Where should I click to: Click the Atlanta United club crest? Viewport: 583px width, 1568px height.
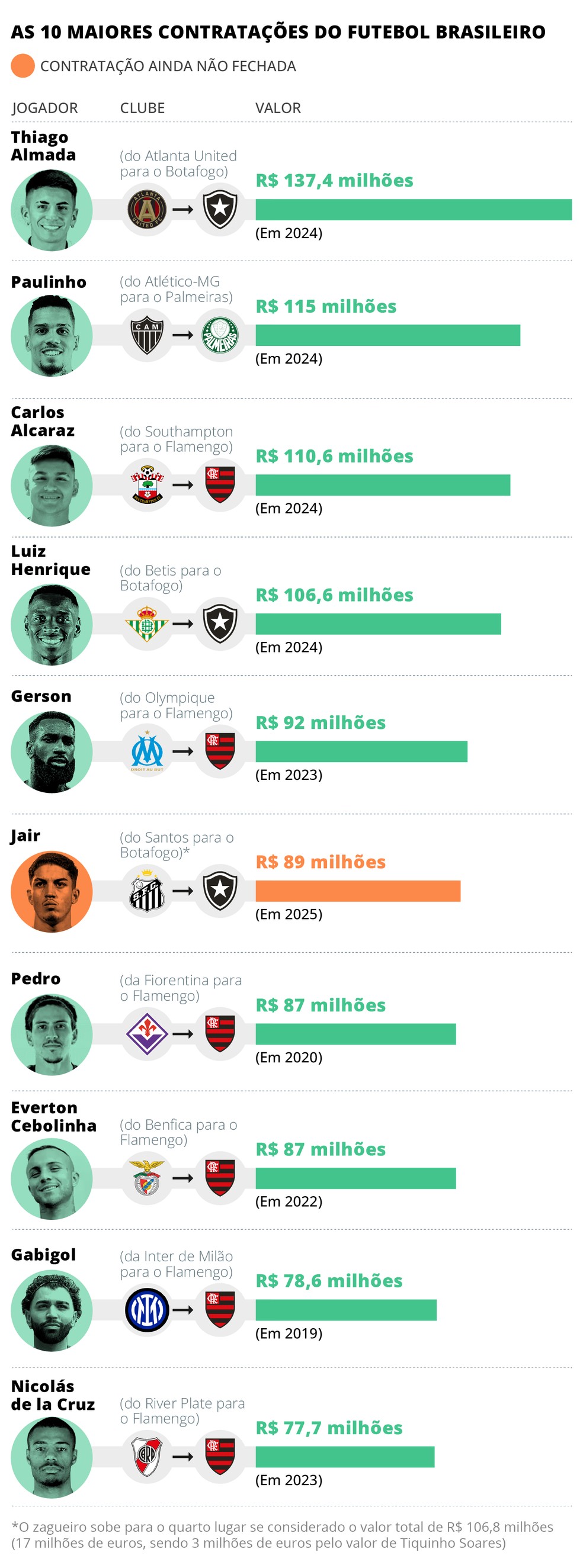[147, 210]
